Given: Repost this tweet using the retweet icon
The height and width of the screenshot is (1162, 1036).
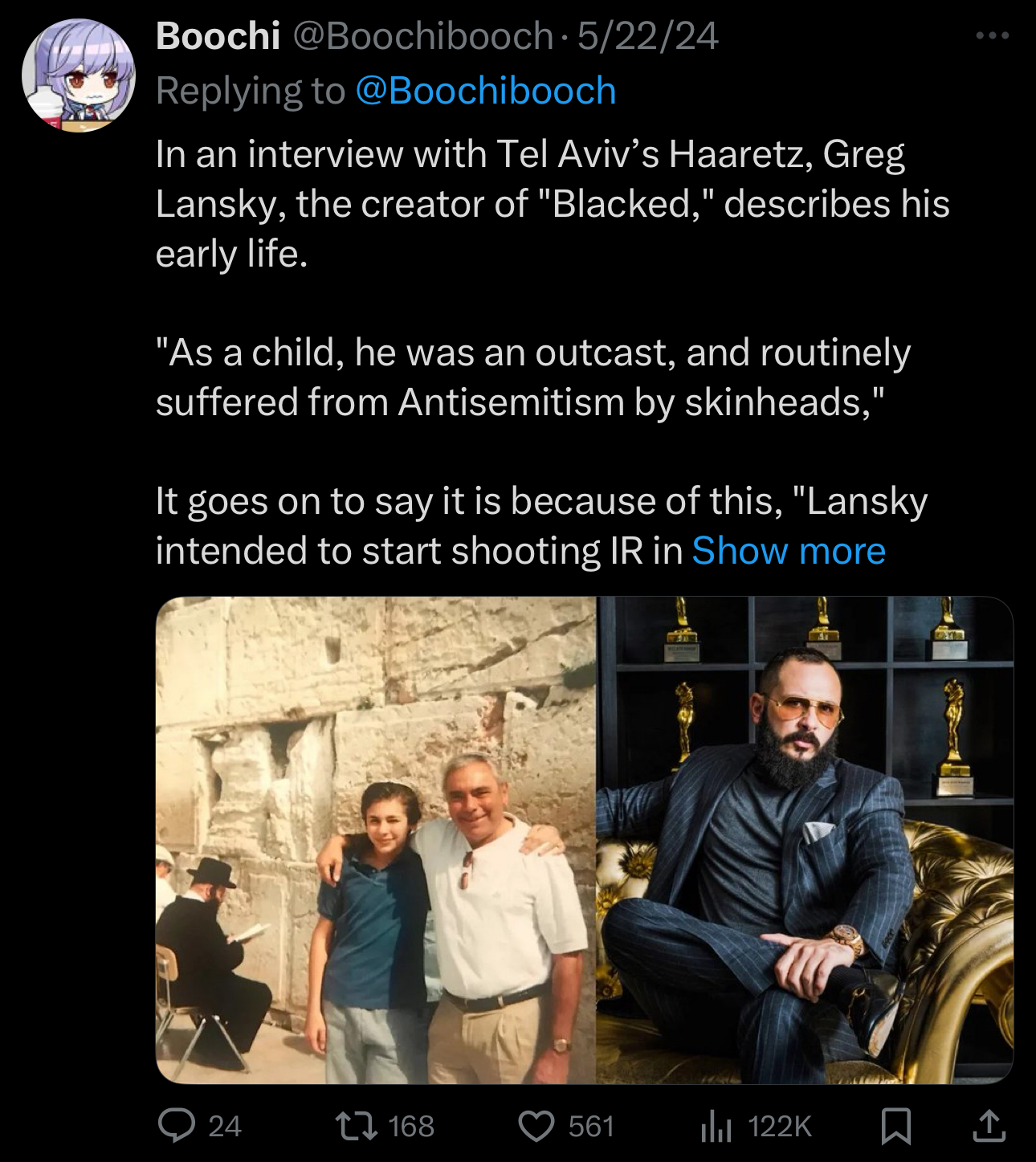Looking at the screenshot, I should point(356,1125).
